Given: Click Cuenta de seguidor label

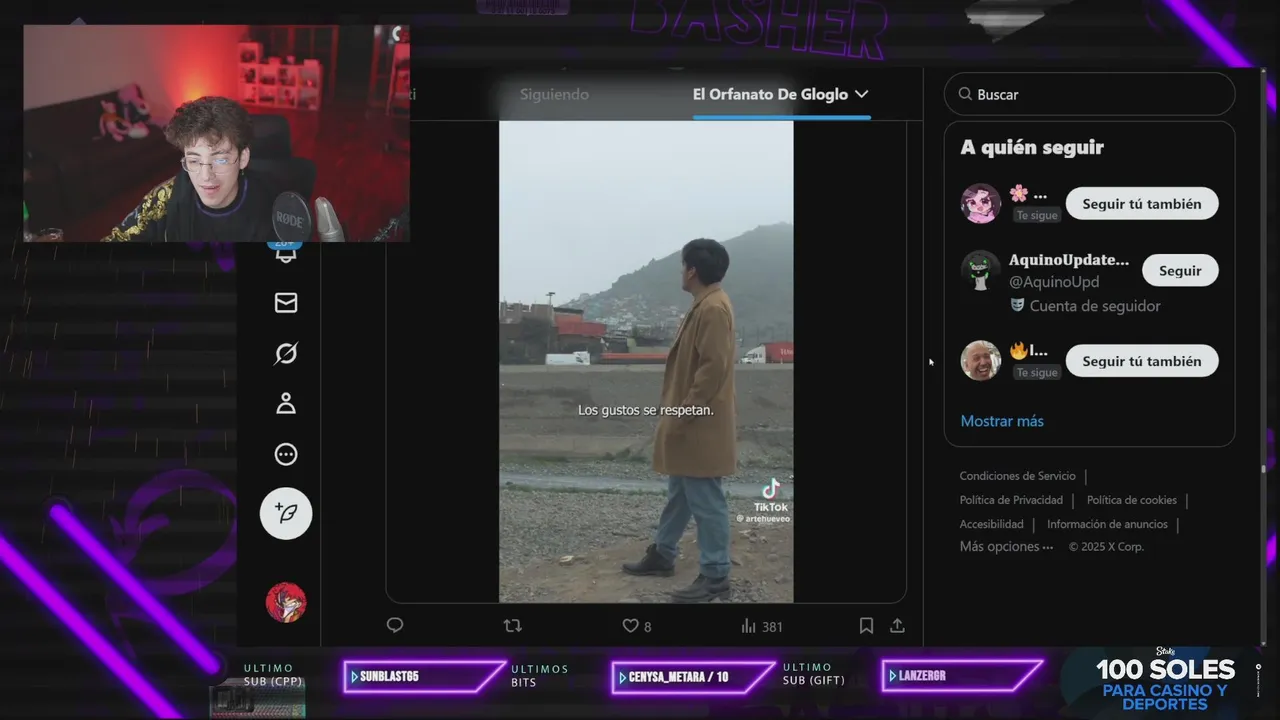Looking at the screenshot, I should pyautogui.click(x=1086, y=306).
